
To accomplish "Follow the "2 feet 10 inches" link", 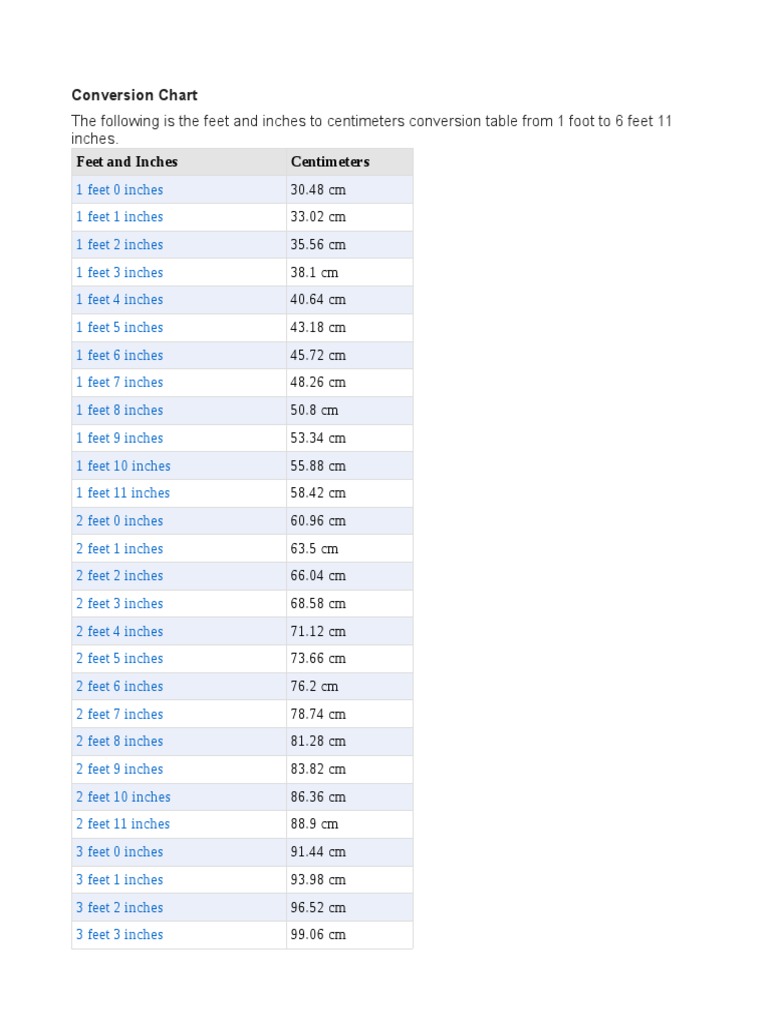I will pyautogui.click(x=123, y=797).
